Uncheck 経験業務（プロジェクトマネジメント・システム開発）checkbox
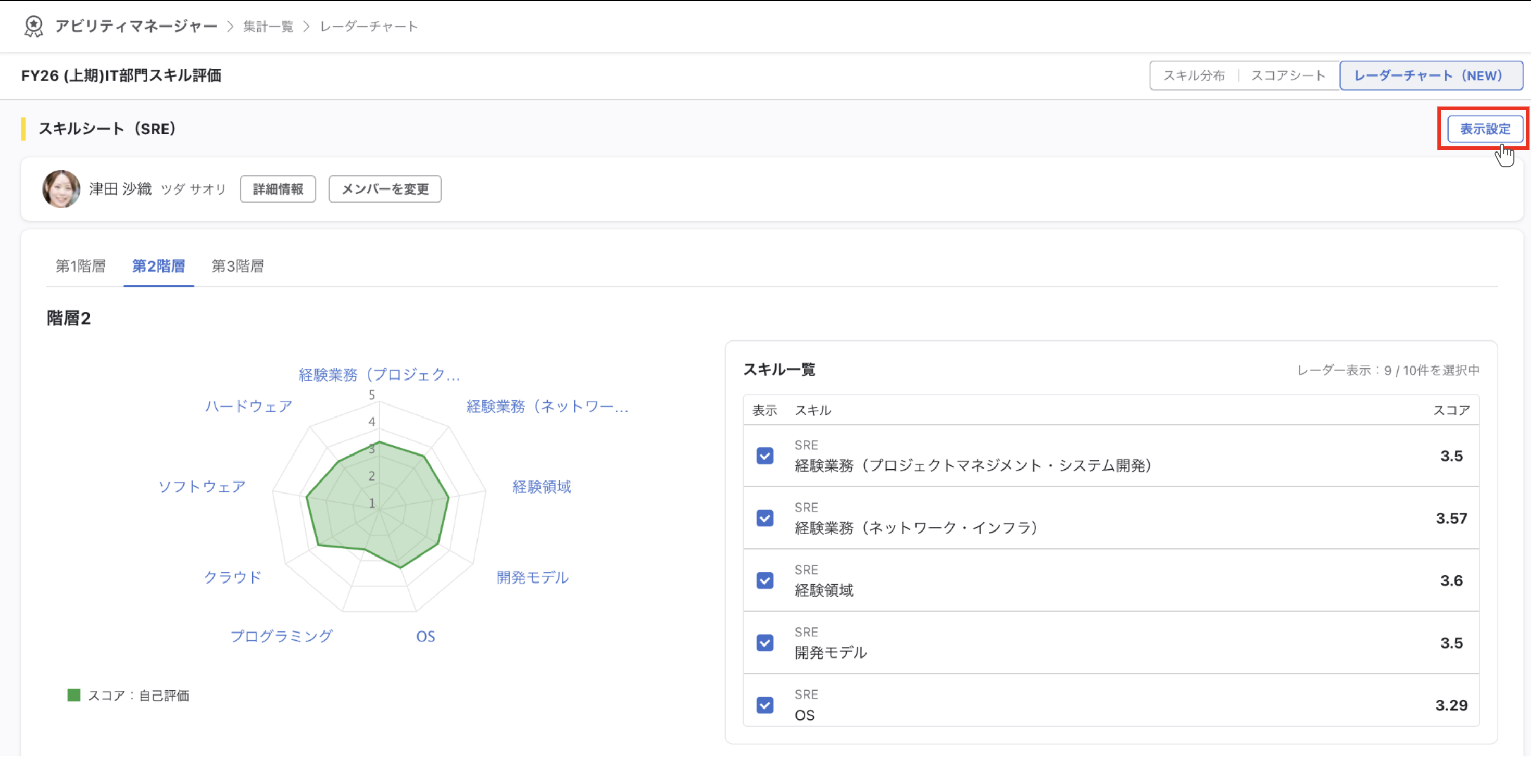 (x=765, y=456)
